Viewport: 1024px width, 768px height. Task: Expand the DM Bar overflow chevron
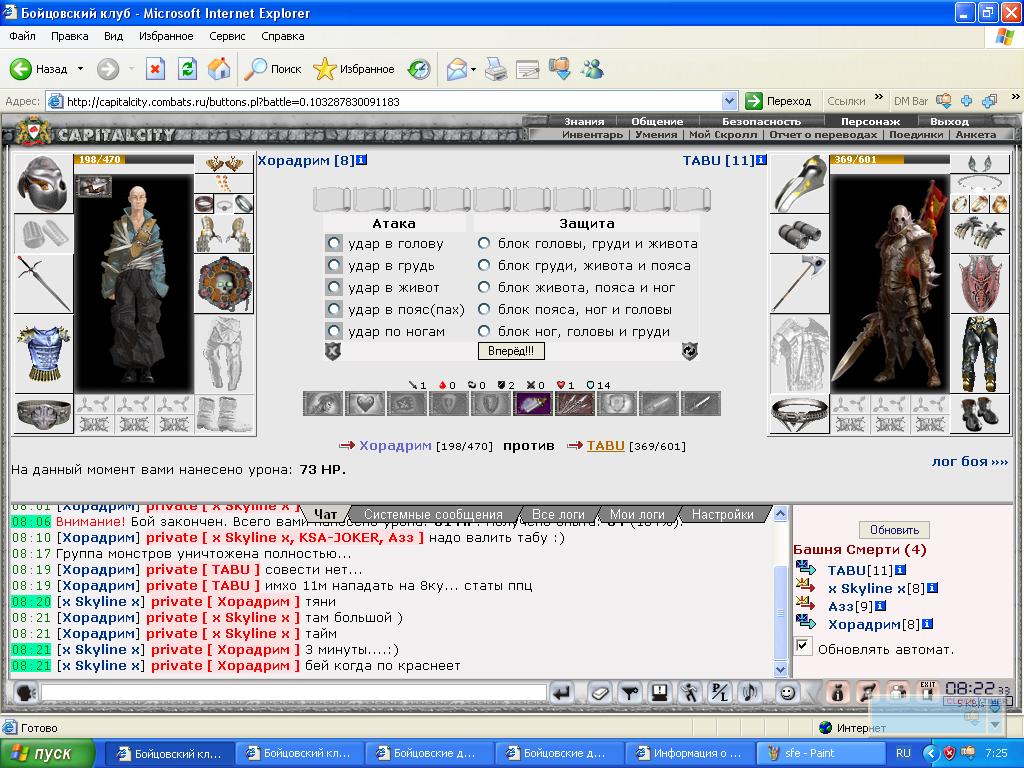[1016, 98]
